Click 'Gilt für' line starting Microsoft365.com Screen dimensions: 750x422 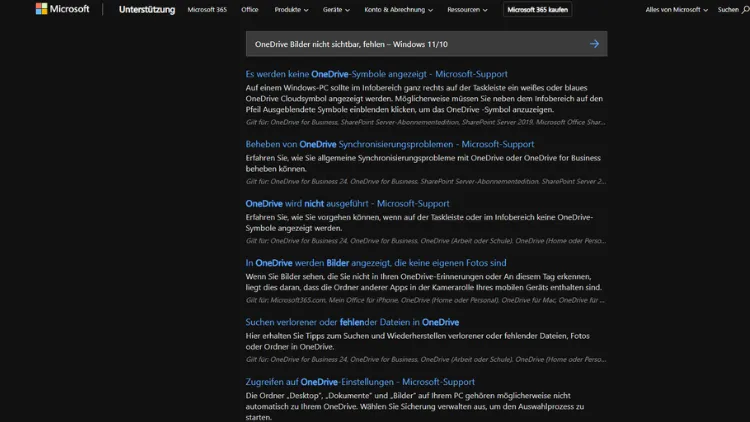click(x=425, y=300)
